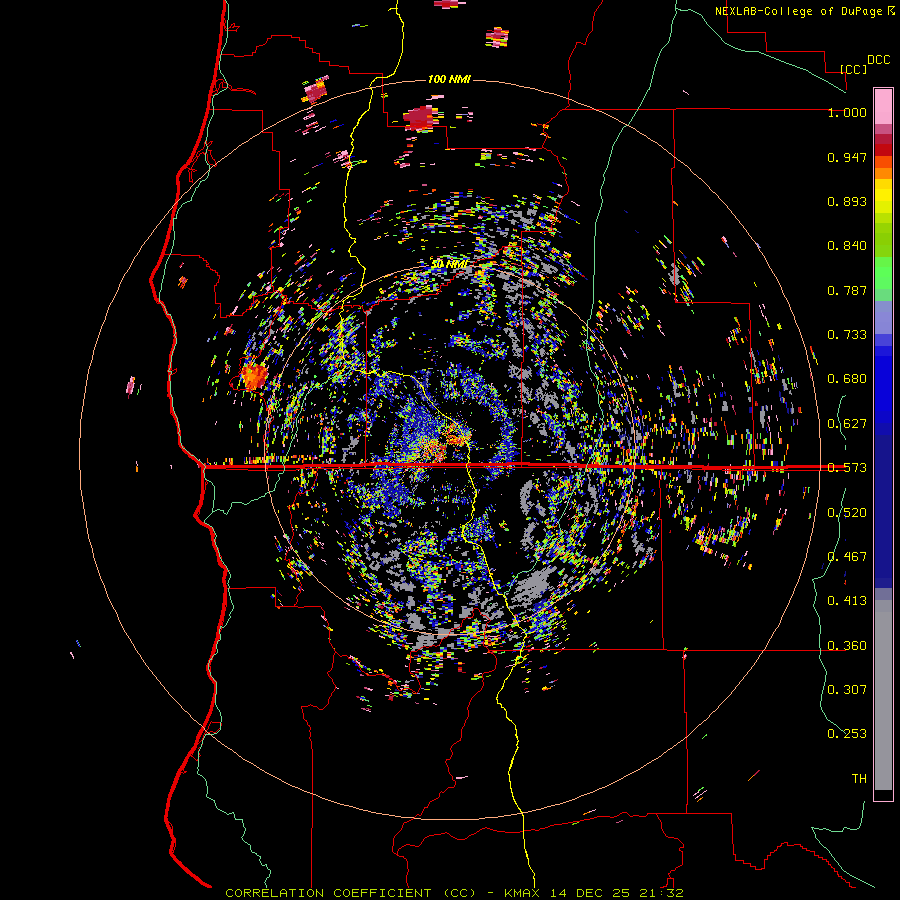
Task: Click the [CC] legend heading
Action: tap(854, 69)
